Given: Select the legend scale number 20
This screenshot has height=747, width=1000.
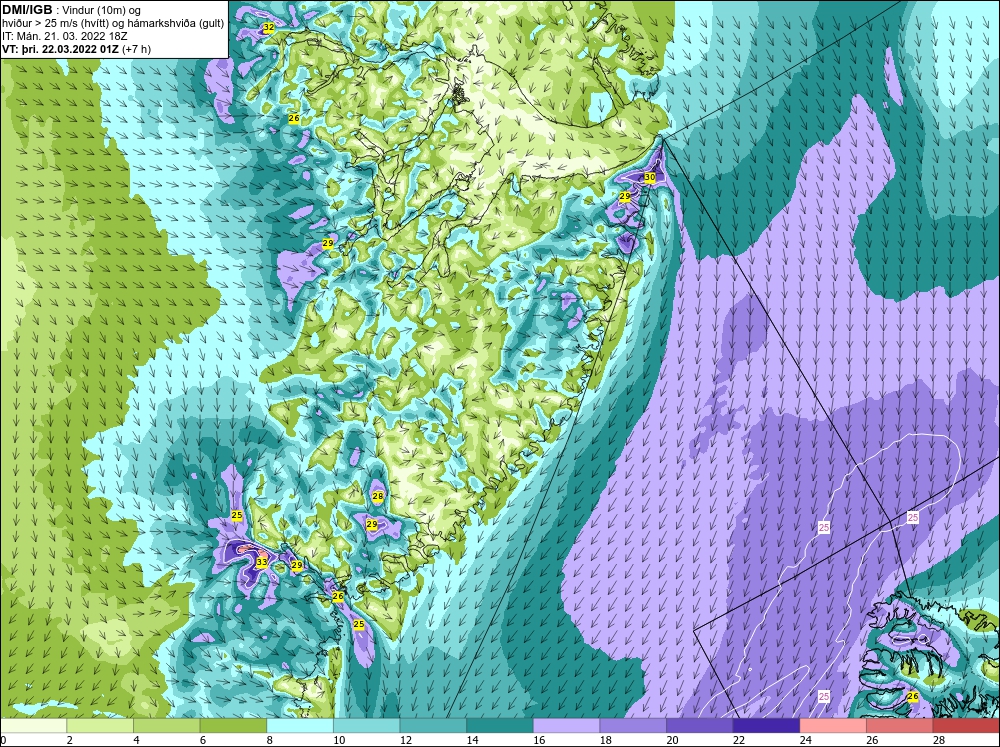Looking at the screenshot, I should pyautogui.click(x=672, y=740).
